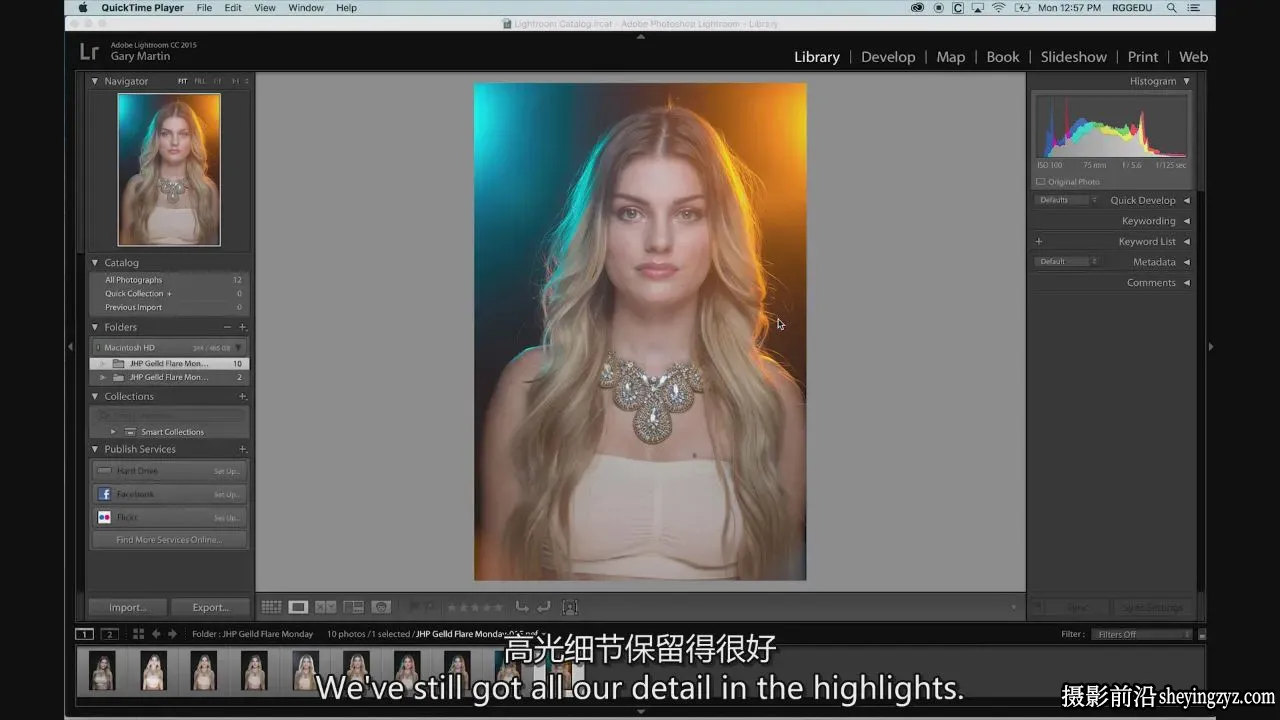Viewport: 1280px width, 720px height.
Task: Open Spotlight search in macOS menu bar
Action: tap(1171, 8)
